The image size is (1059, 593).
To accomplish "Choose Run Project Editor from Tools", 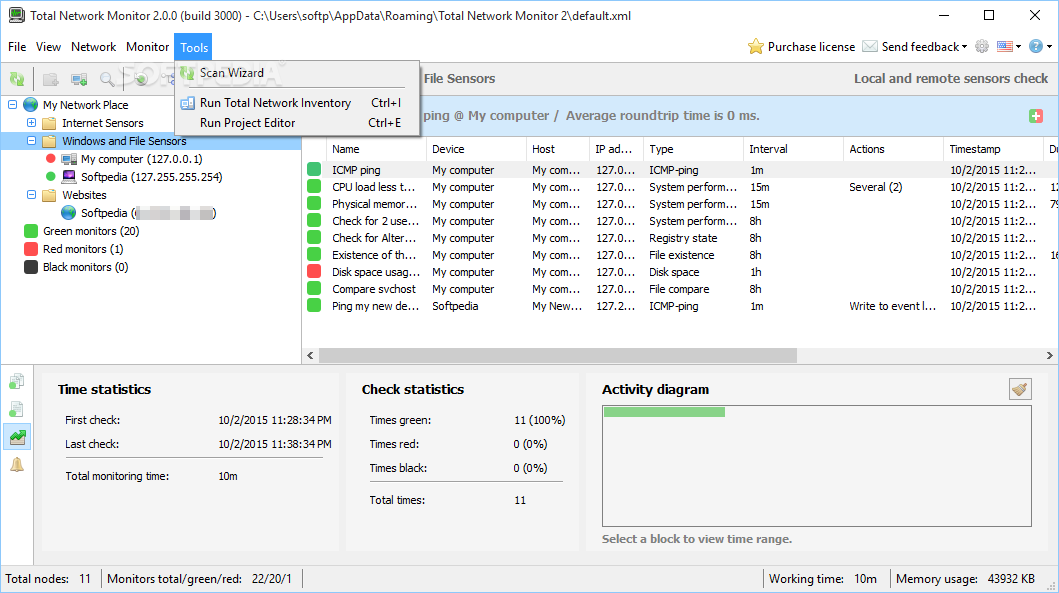I will [247, 123].
